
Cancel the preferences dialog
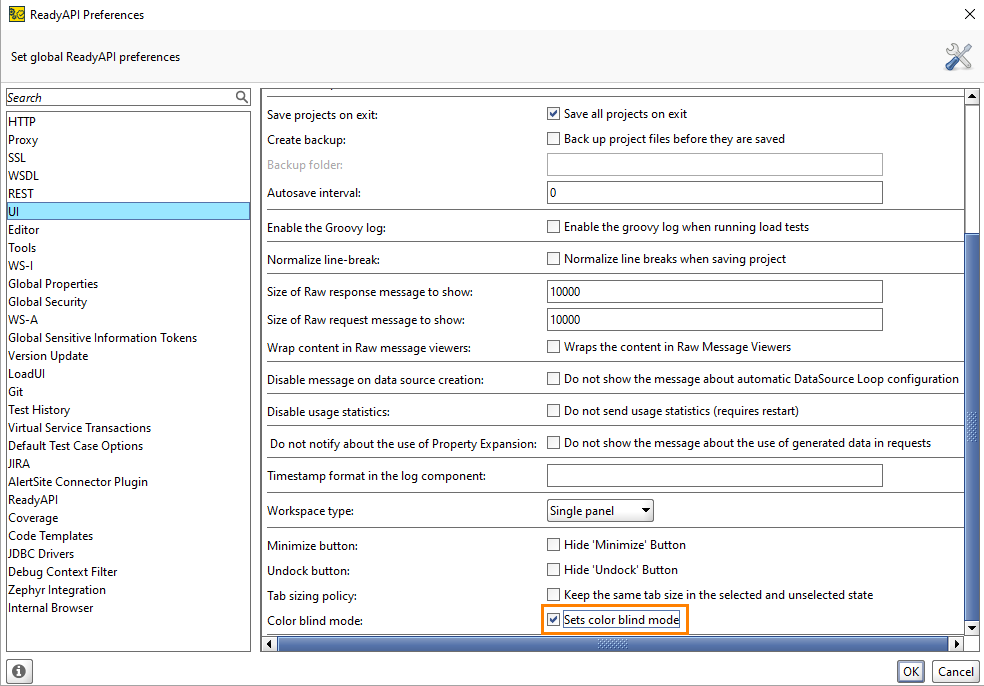click(955, 672)
